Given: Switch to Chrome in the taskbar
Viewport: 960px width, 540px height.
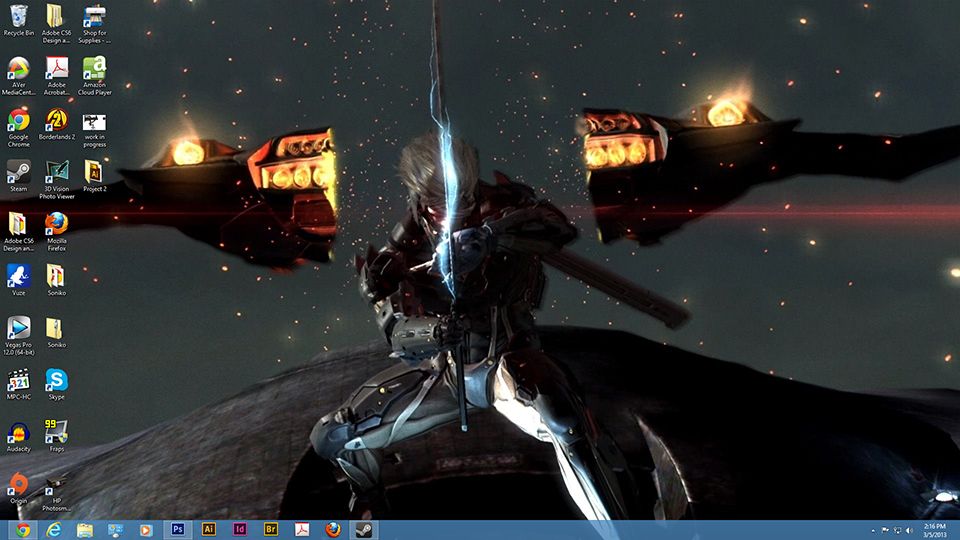Looking at the screenshot, I should click(x=23, y=530).
